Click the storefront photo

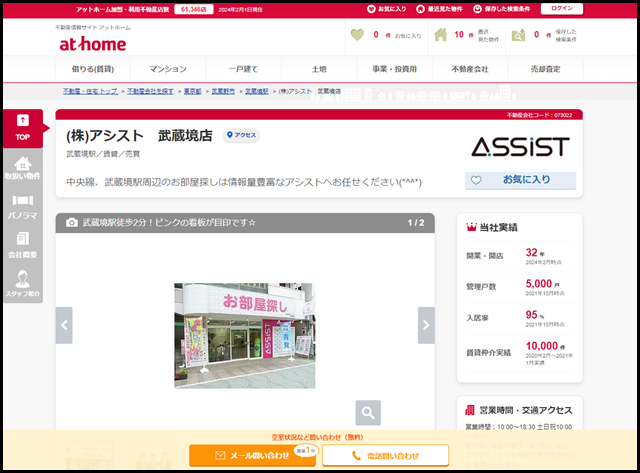point(245,335)
